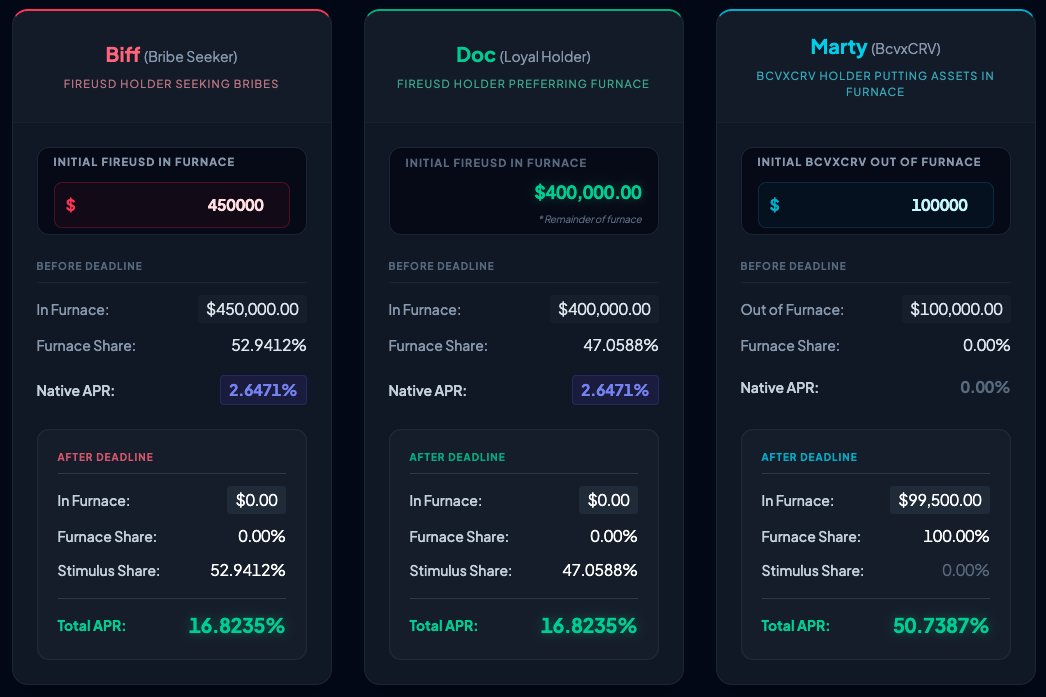Click Biff's 'BEFORE DEADLINE' section header
The height and width of the screenshot is (697, 1046).
pos(89,266)
